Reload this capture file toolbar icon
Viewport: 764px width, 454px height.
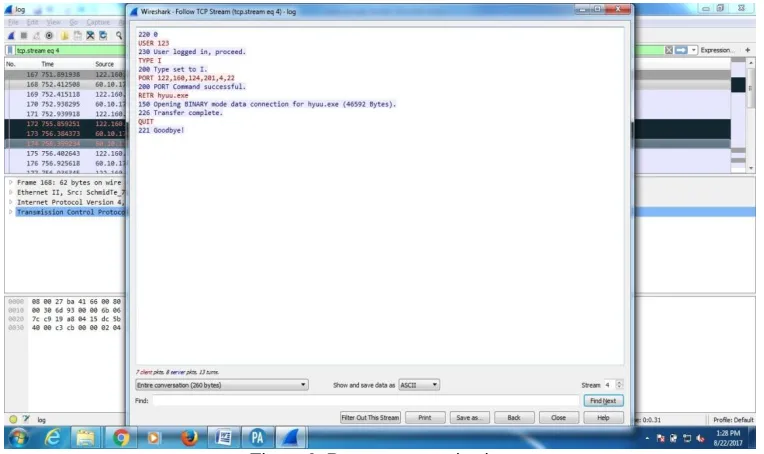coord(103,36)
